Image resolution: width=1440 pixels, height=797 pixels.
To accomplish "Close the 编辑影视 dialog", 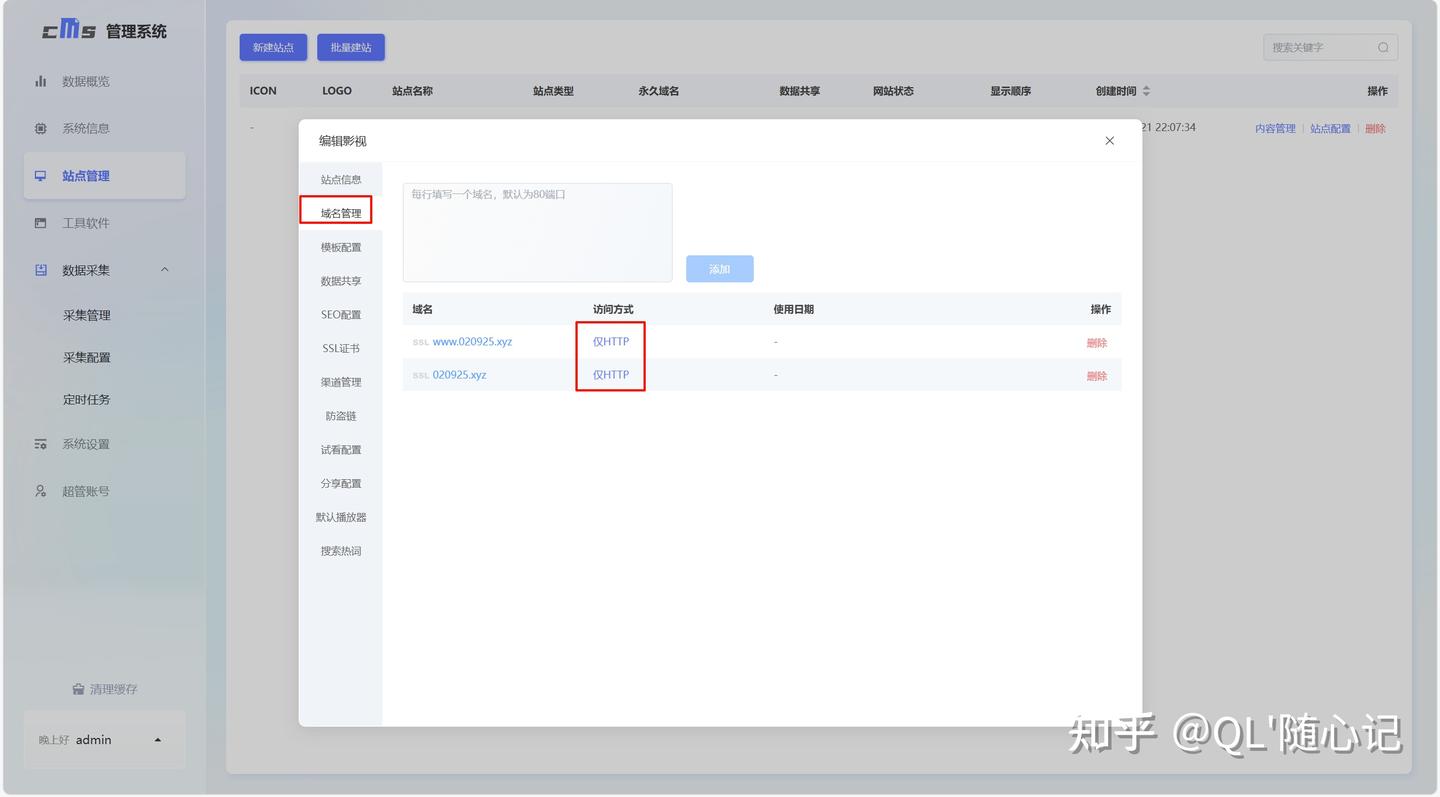I will (1109, 141).
